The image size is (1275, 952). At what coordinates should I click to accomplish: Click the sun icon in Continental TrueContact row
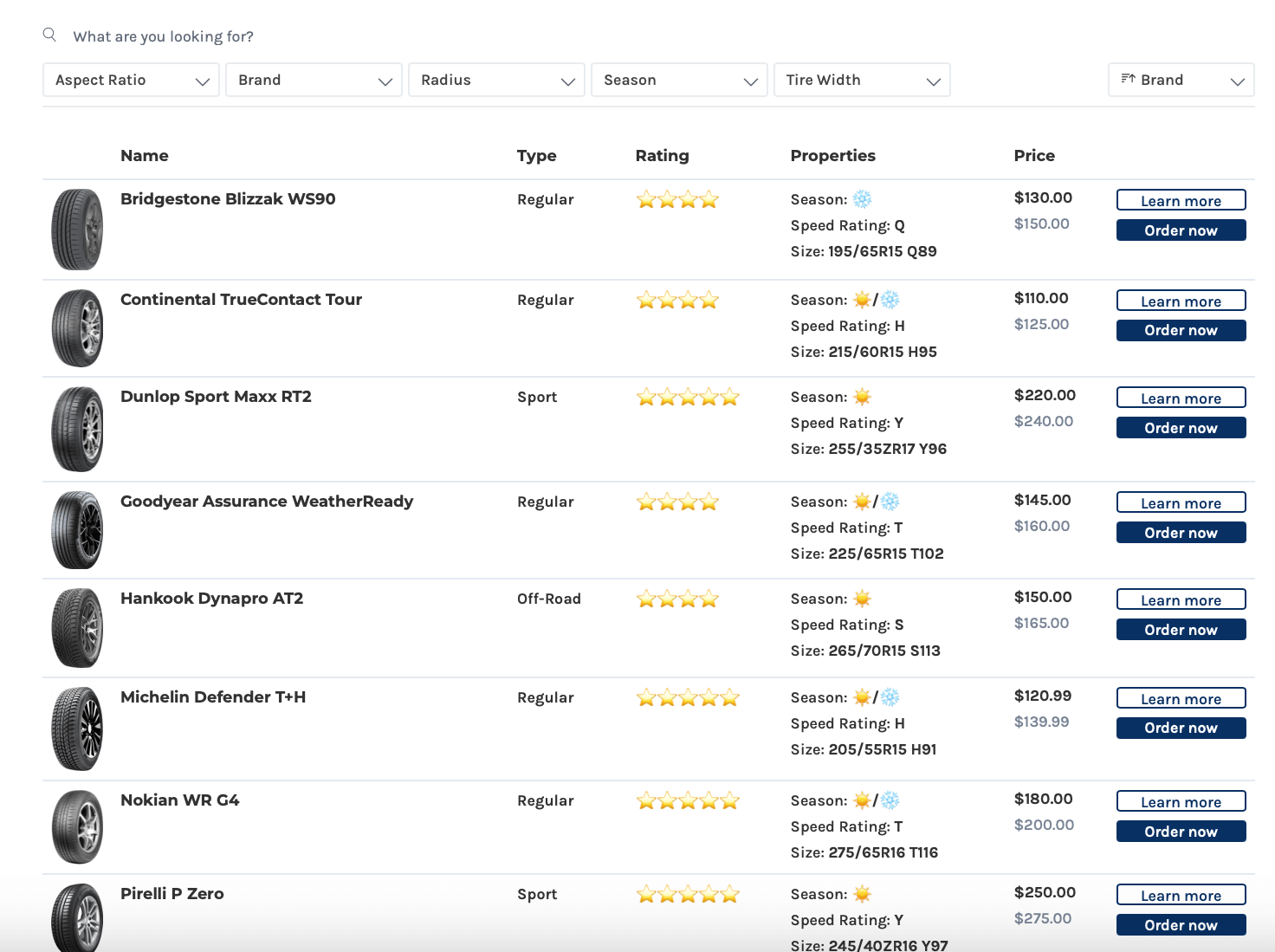point(862,300)
